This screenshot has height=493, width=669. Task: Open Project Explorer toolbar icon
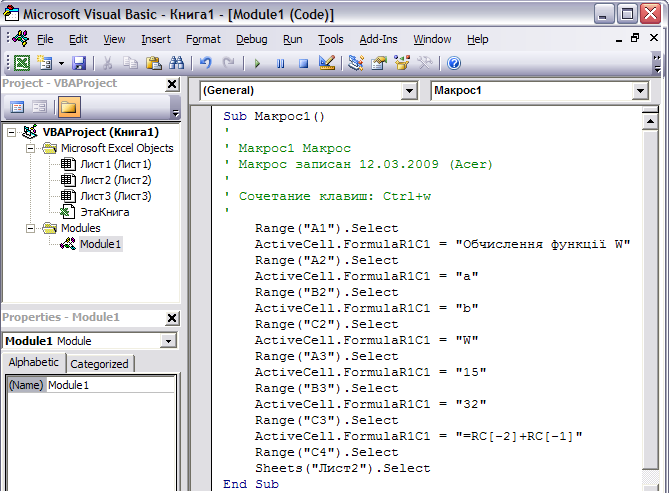click(x=355, y=63)
